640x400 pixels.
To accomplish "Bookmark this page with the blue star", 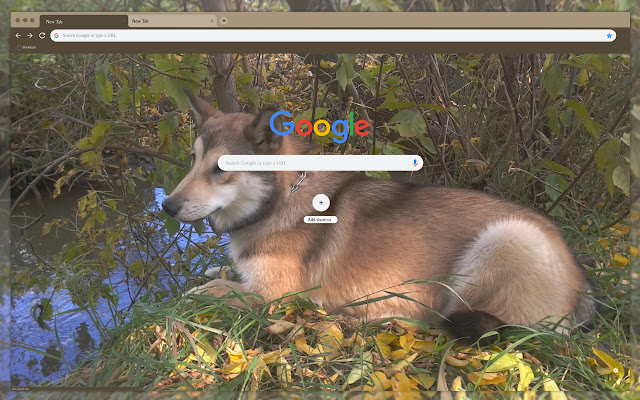I will [609, 36].
